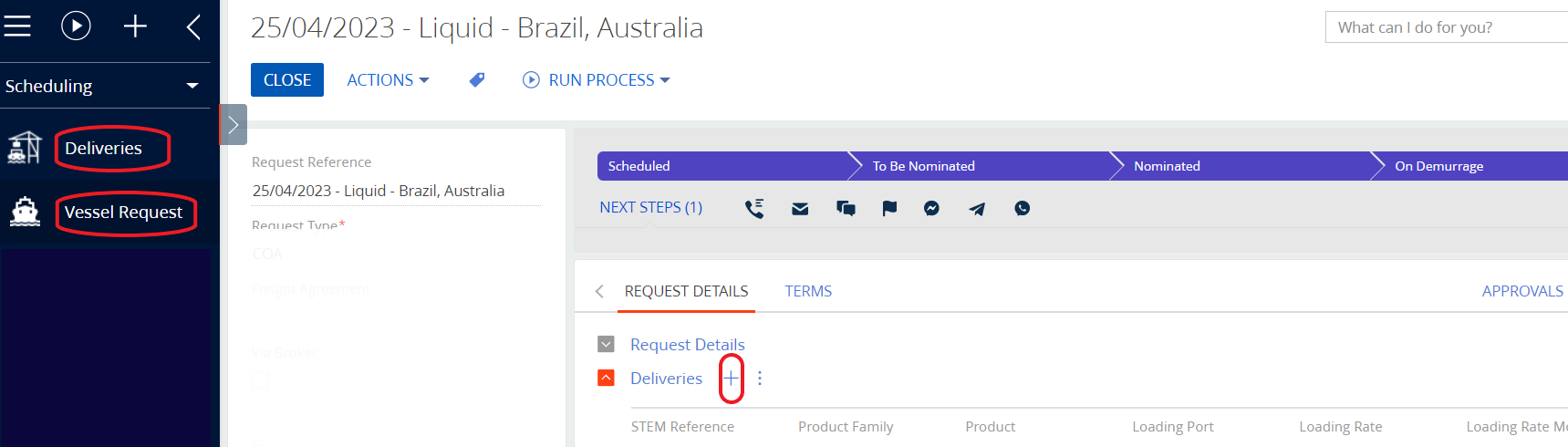Compose email using the envelope icon
The height and width of the screenshot is (447, 1568).
click(800, 209)
